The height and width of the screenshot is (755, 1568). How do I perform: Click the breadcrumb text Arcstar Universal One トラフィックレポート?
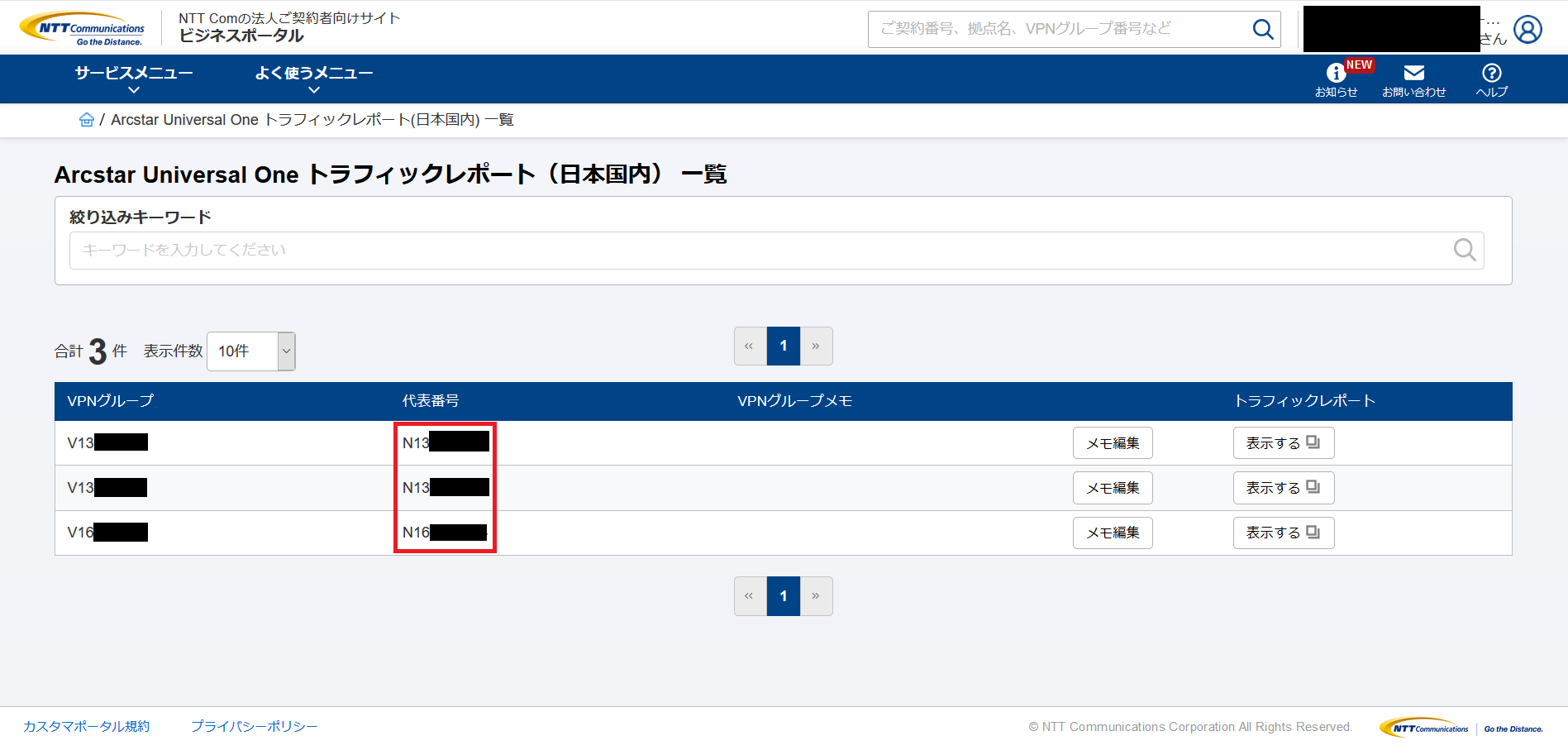click(x=312, y=120)
